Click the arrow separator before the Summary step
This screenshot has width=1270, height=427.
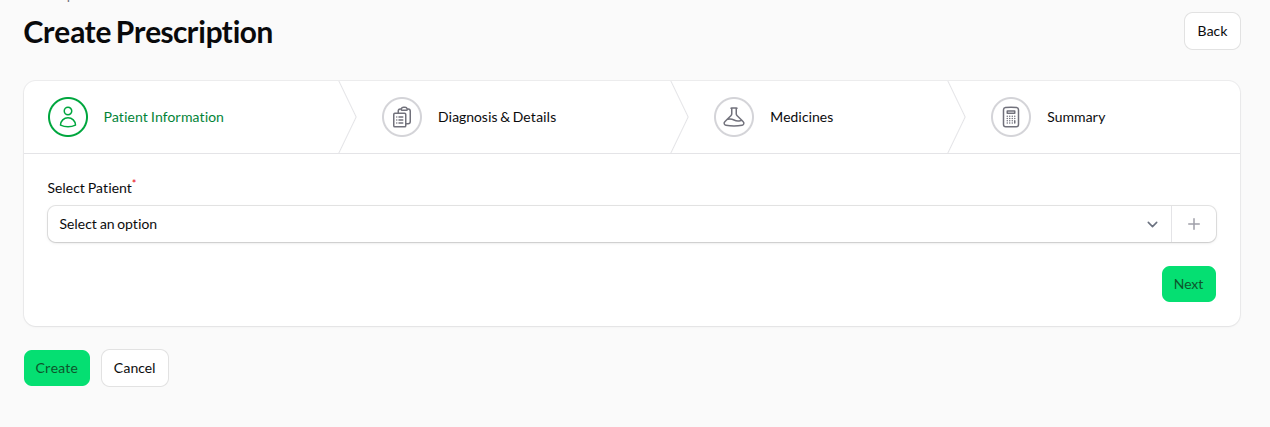[x=956, y=117]
